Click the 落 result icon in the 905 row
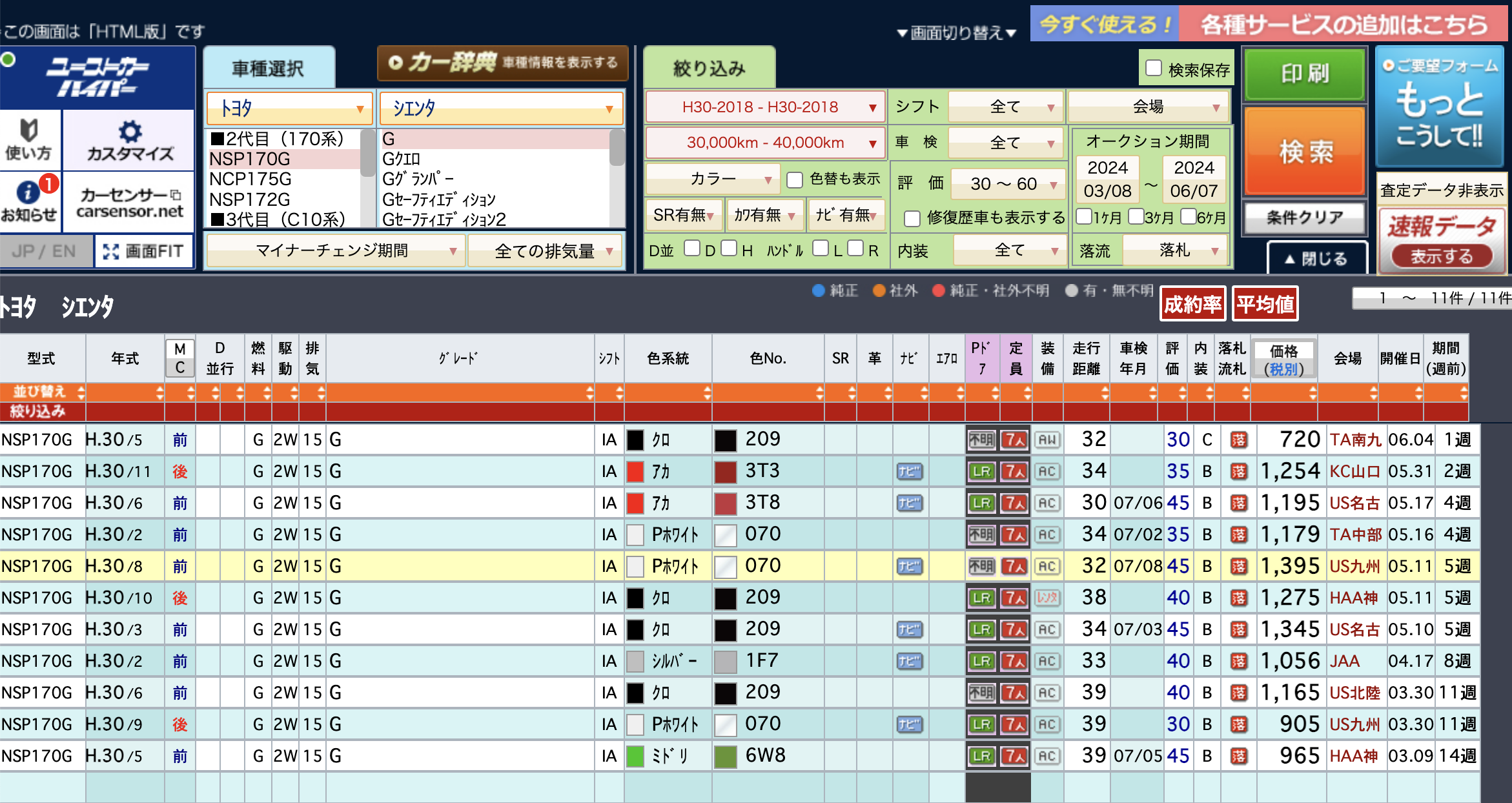This screenshot has width=1512, height=803. pyautogui.click(x=1238, y=725)
